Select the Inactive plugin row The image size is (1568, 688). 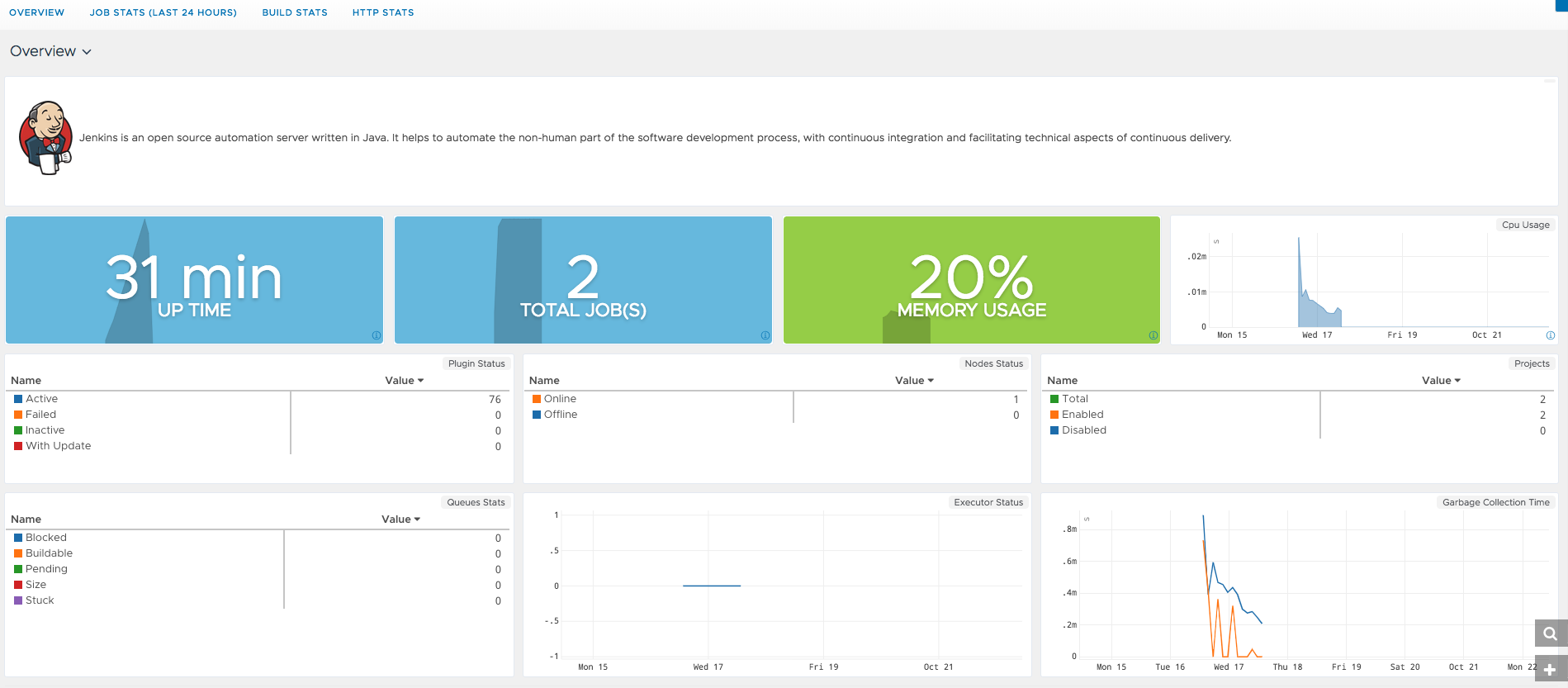coord(258,430)
